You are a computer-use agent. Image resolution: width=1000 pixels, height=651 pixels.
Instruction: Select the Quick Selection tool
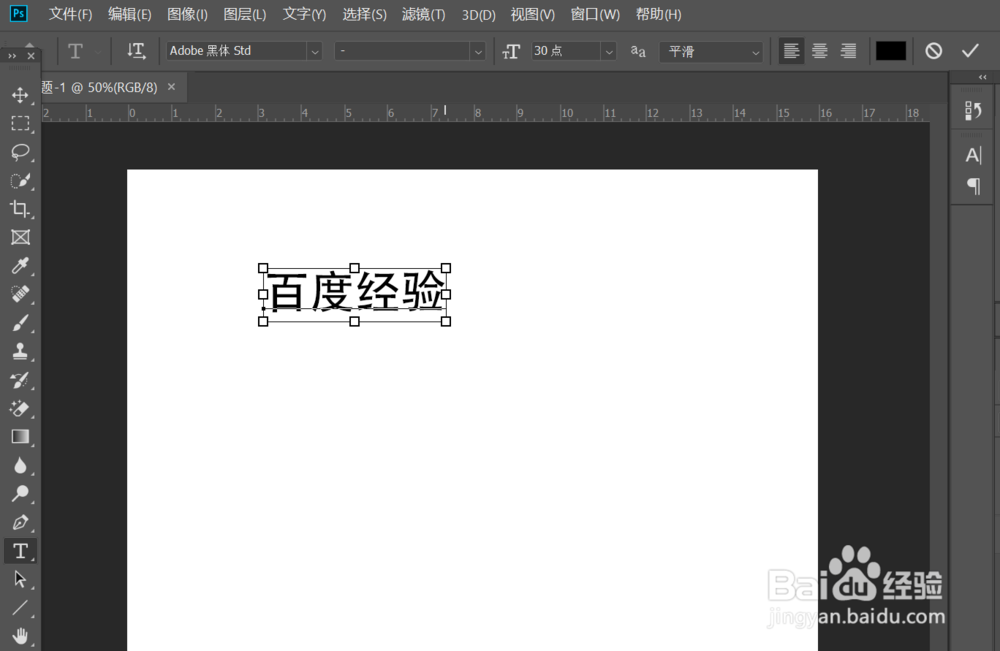[20, 180]
